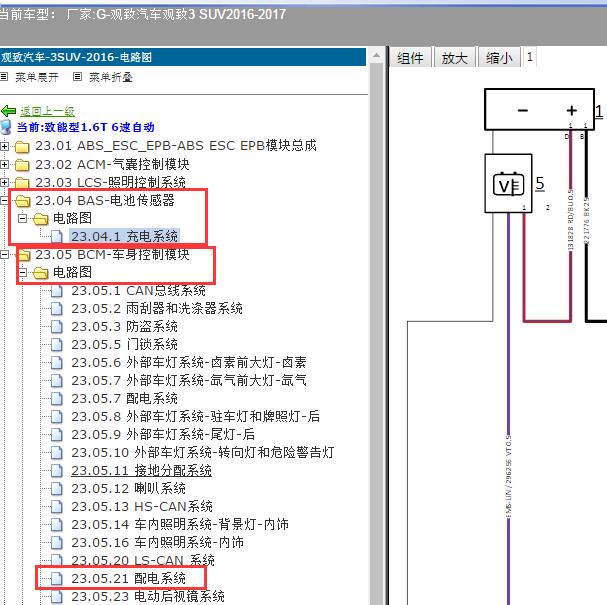The width and height of the screenshot is (607, 605).
Task: Select page tab 1
Action: tap(530, 57)
